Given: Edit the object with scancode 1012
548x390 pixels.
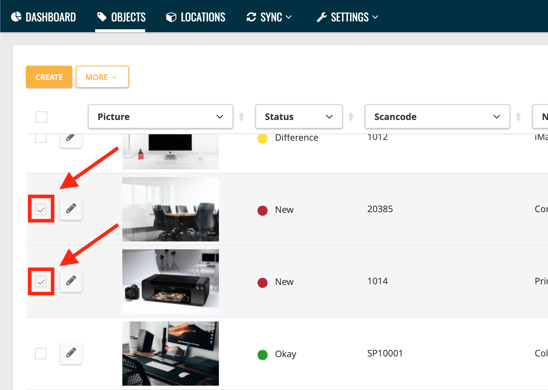Looking at the screenshot, I should (x=71, y=139).
